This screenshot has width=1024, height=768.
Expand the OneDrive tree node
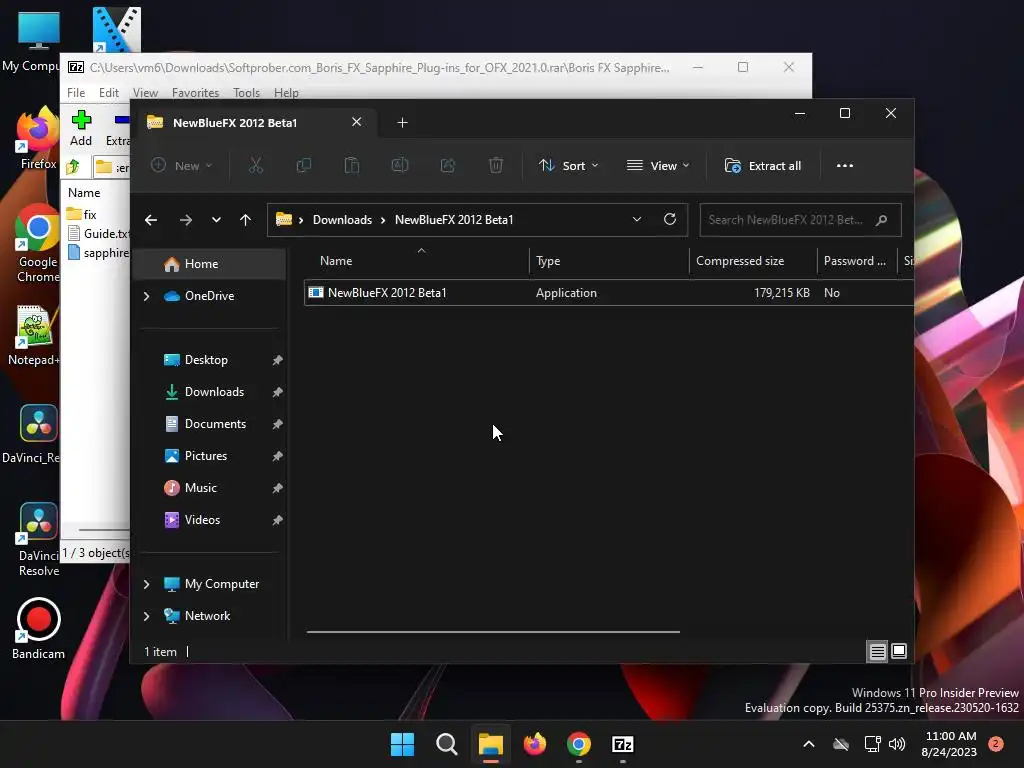point(146,296)
